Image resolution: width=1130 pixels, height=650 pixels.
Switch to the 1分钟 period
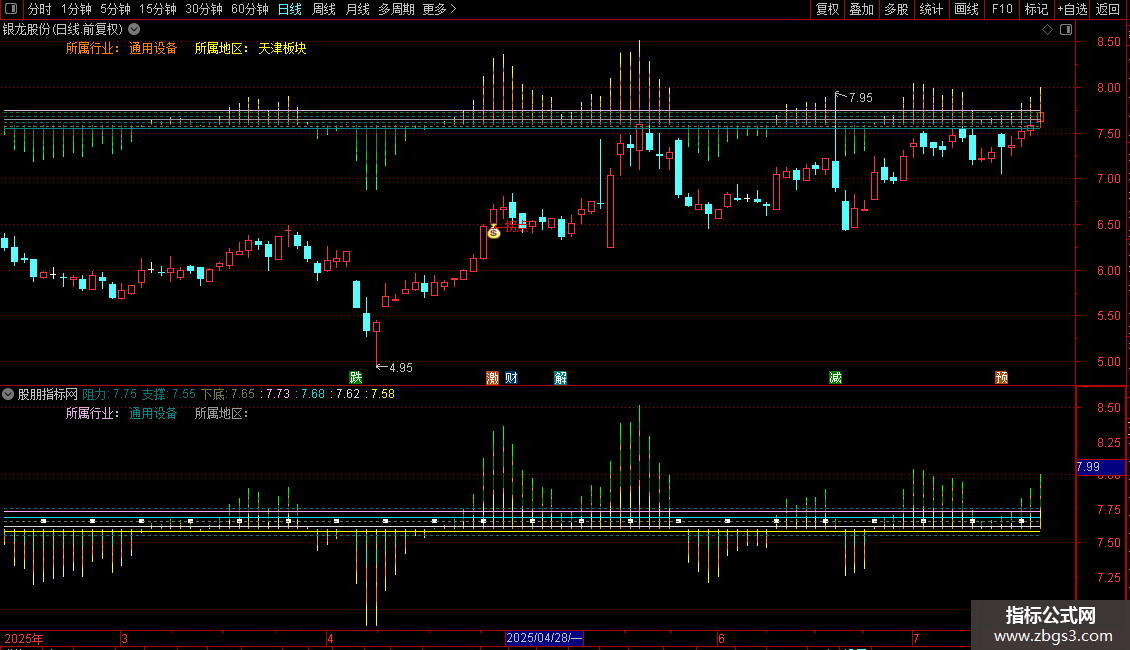[76, 9]
